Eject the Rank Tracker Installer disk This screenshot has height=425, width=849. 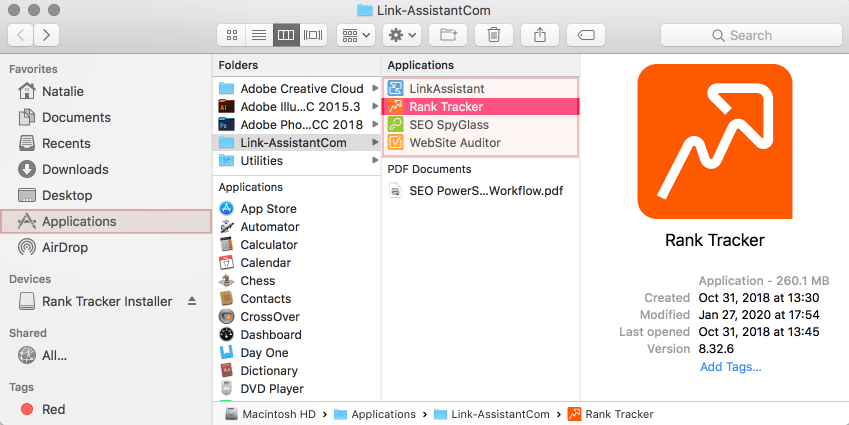pos(192,302)
